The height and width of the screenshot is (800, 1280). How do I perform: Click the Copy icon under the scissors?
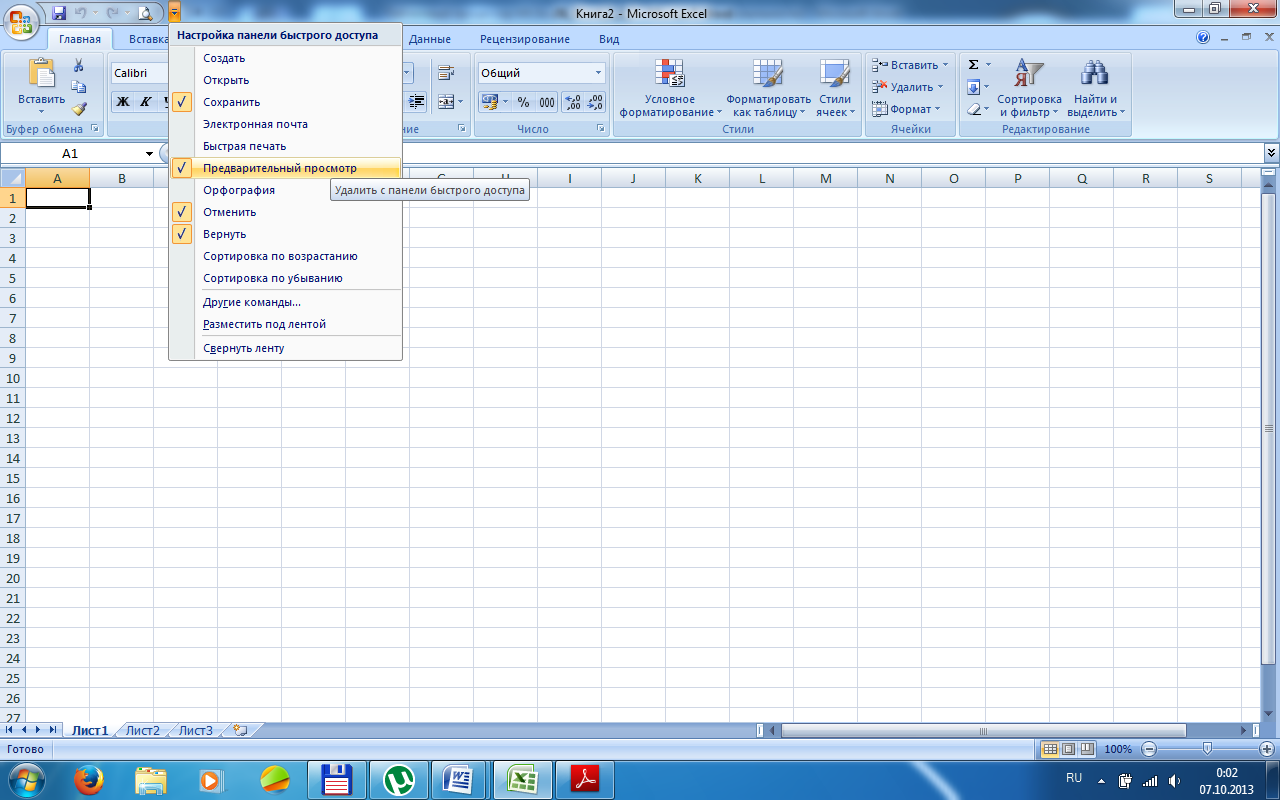click(79, 87)
